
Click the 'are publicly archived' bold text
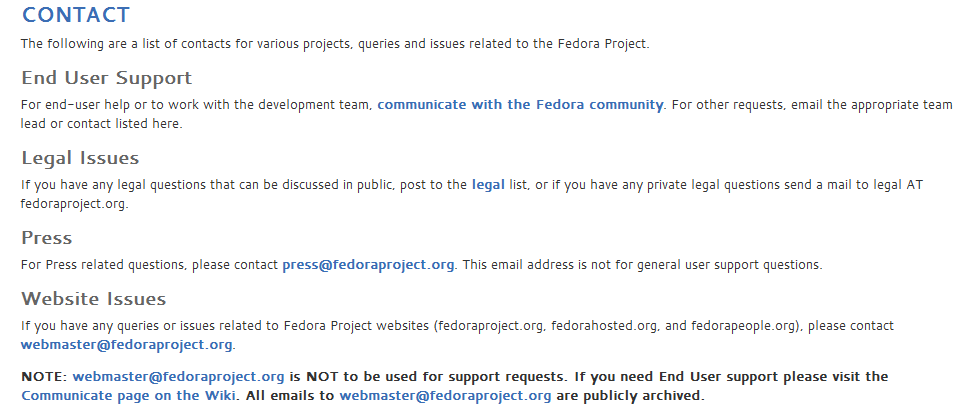click(630, 396)
